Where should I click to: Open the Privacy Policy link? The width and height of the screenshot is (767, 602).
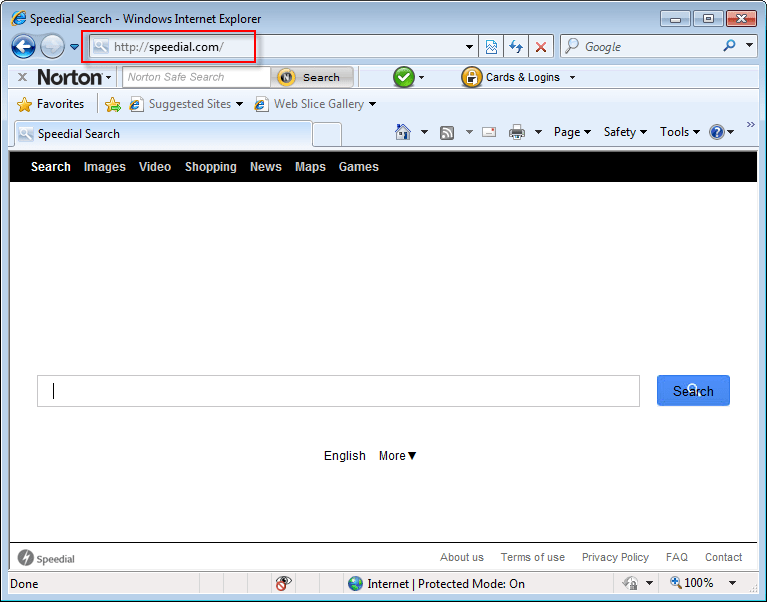[615, 557]
